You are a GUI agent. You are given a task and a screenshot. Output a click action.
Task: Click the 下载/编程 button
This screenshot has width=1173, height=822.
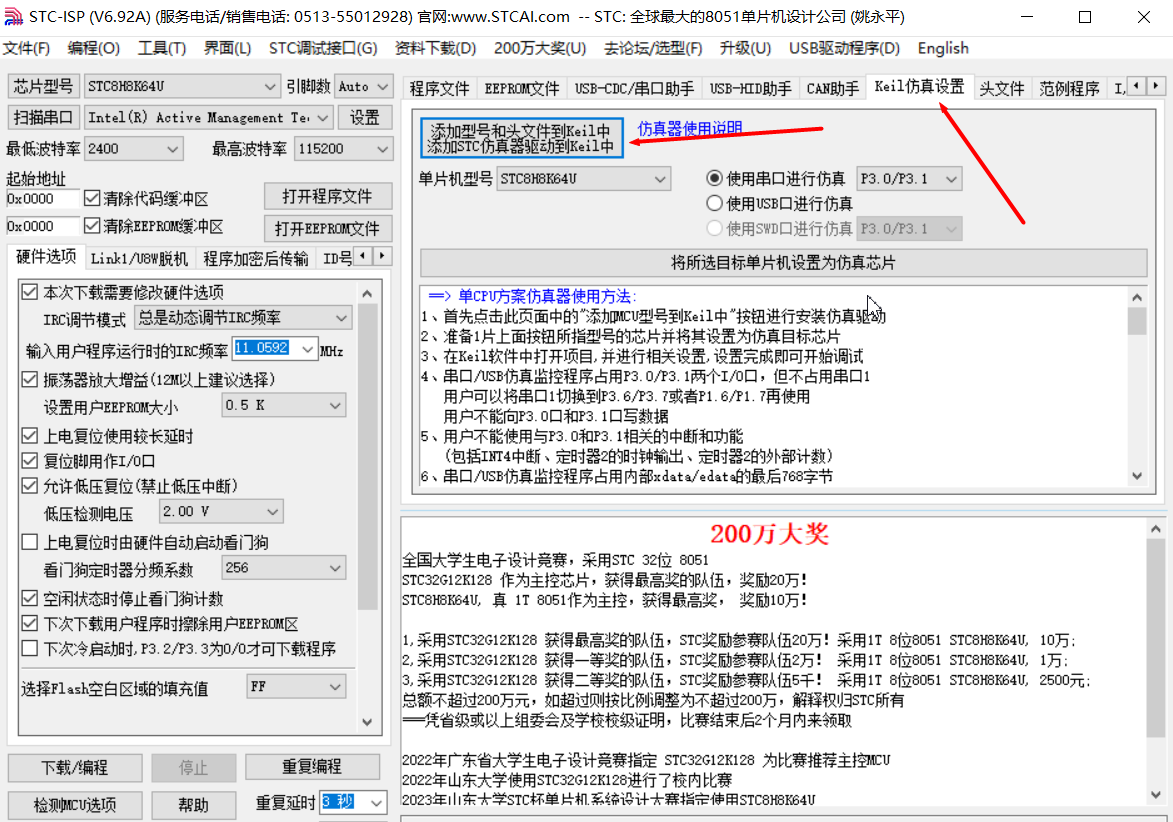pos(75,768)
